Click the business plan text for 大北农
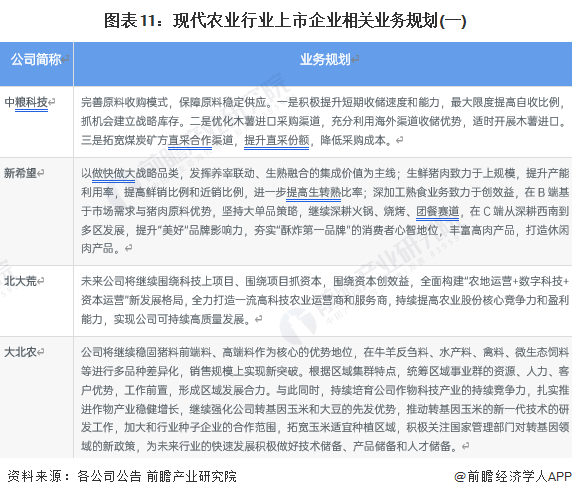 325,399
